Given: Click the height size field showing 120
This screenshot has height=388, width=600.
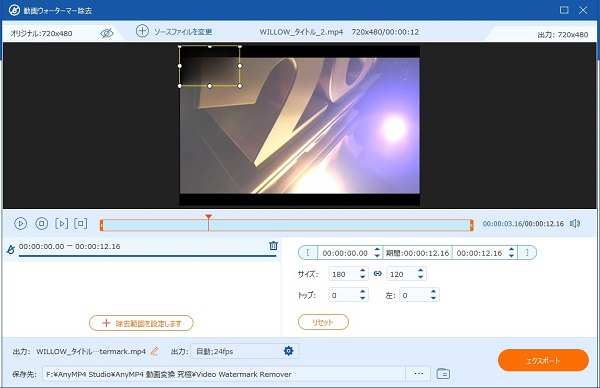Looking at the screenshot, I should click(x=401, y=274).
